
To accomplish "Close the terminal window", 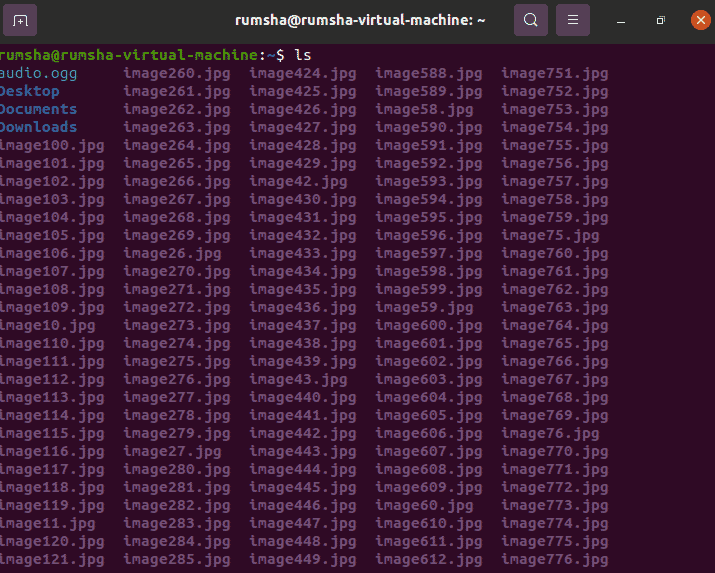I will pos(700,21).
